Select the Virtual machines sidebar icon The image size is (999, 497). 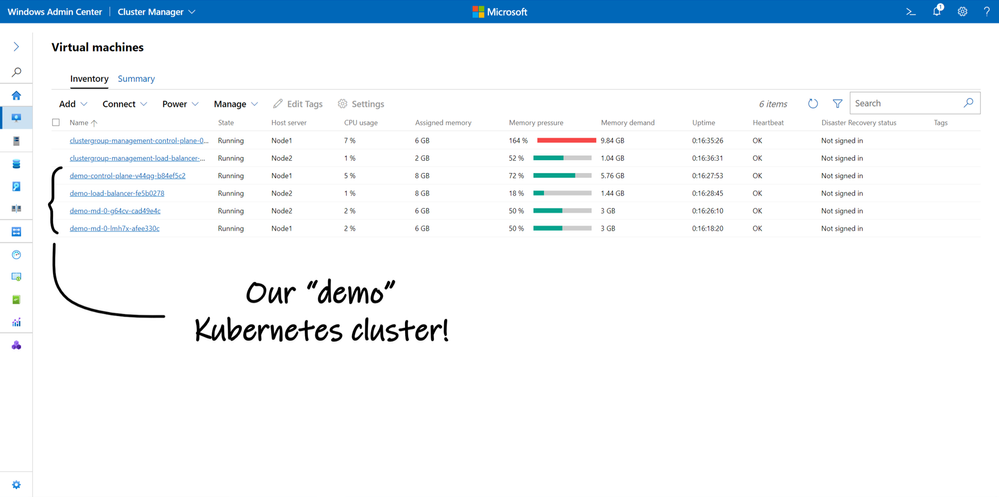click(x=17, y=118)
